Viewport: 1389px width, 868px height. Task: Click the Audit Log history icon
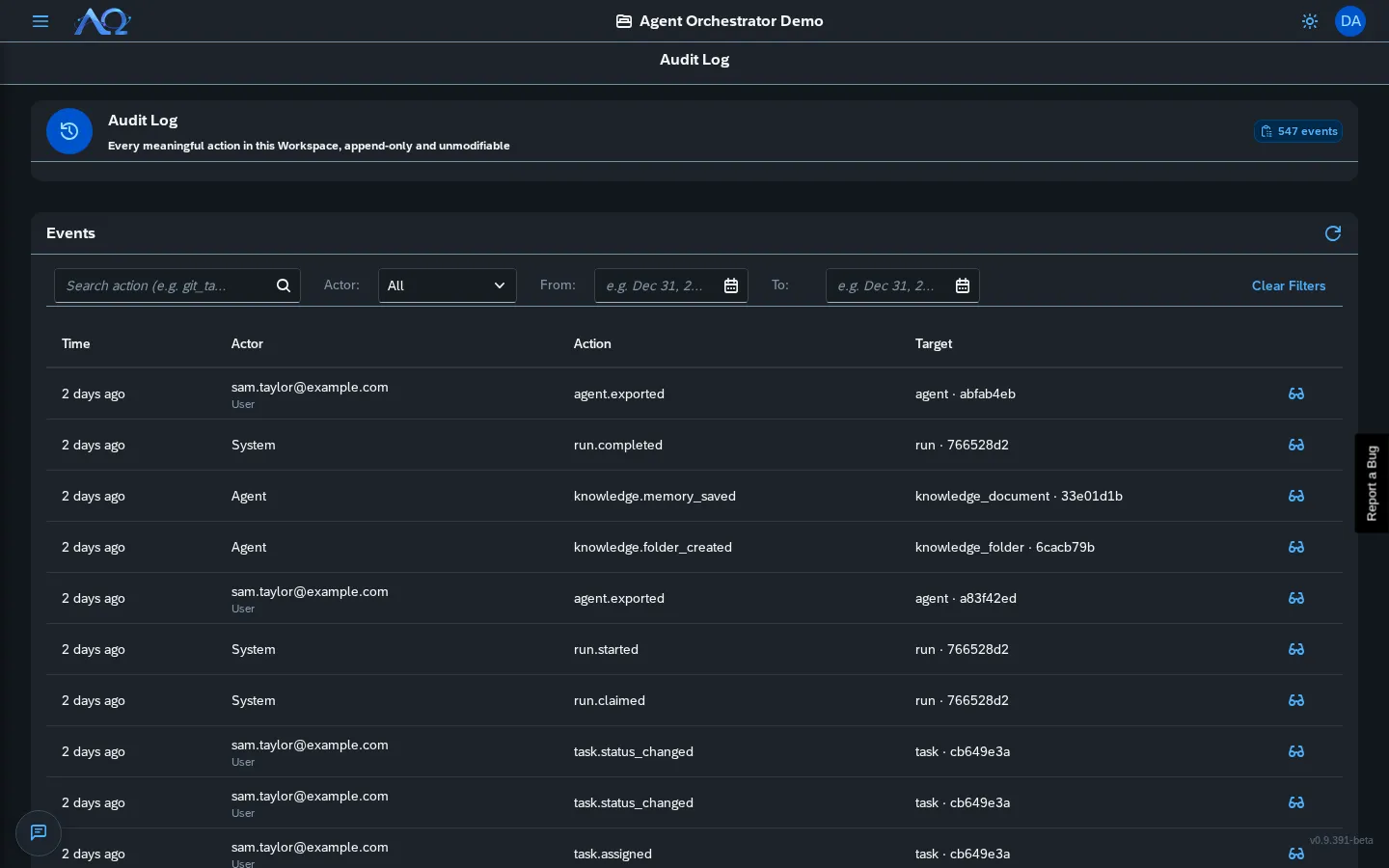pyautogui.click(x=69, y=131)
